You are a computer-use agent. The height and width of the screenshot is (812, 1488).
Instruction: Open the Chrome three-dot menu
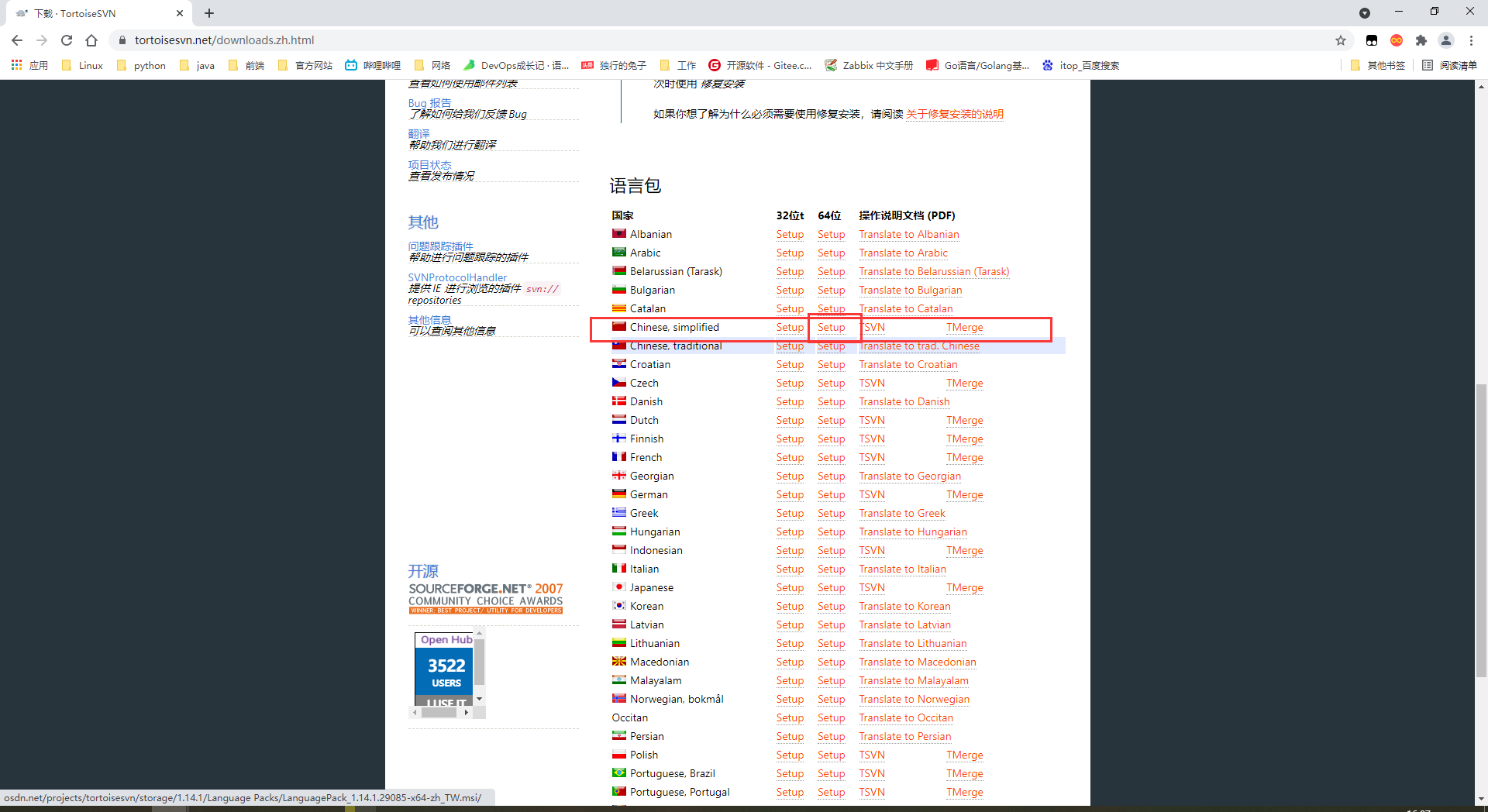(1471, 40)
